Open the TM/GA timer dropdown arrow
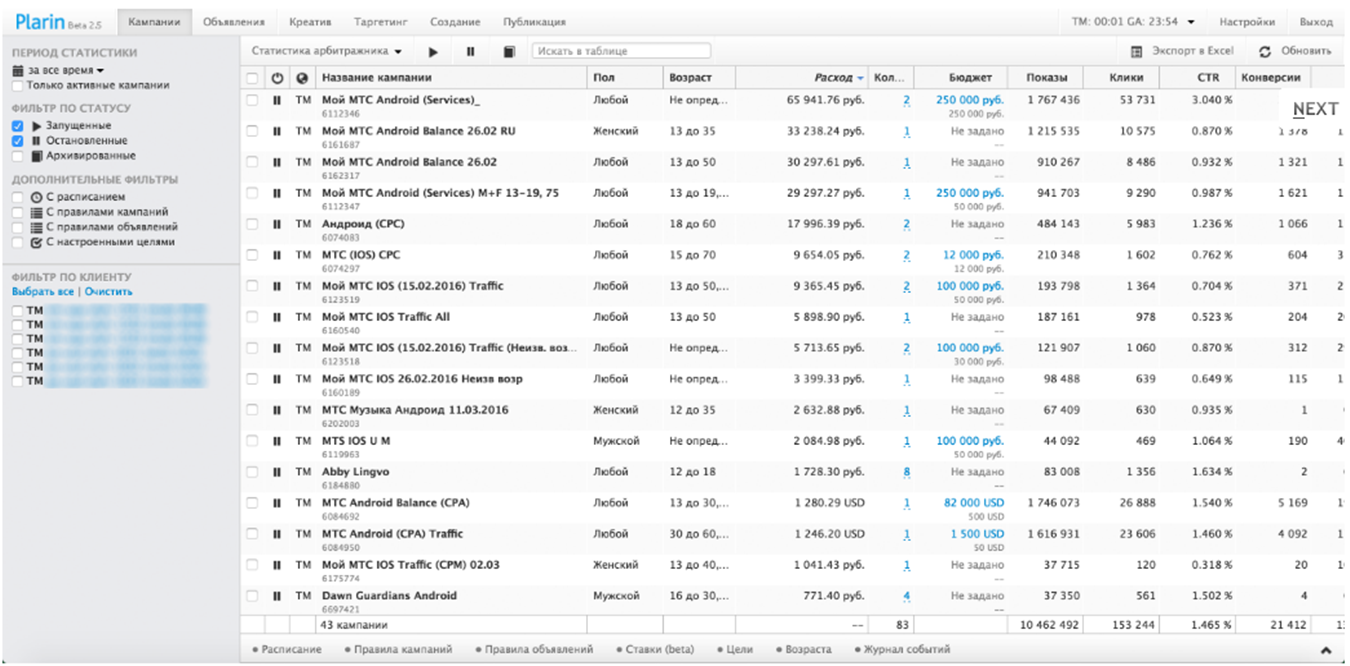1350x666 pixels. point(1191,22)
